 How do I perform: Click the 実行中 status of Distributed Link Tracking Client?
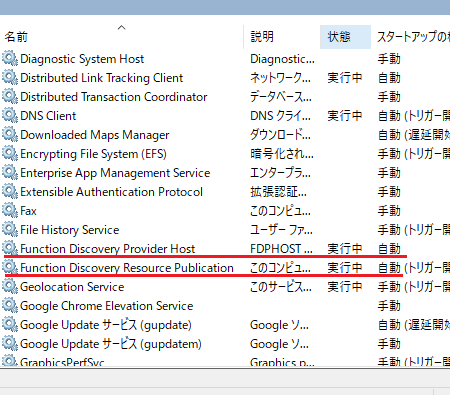tap(344, 78)
